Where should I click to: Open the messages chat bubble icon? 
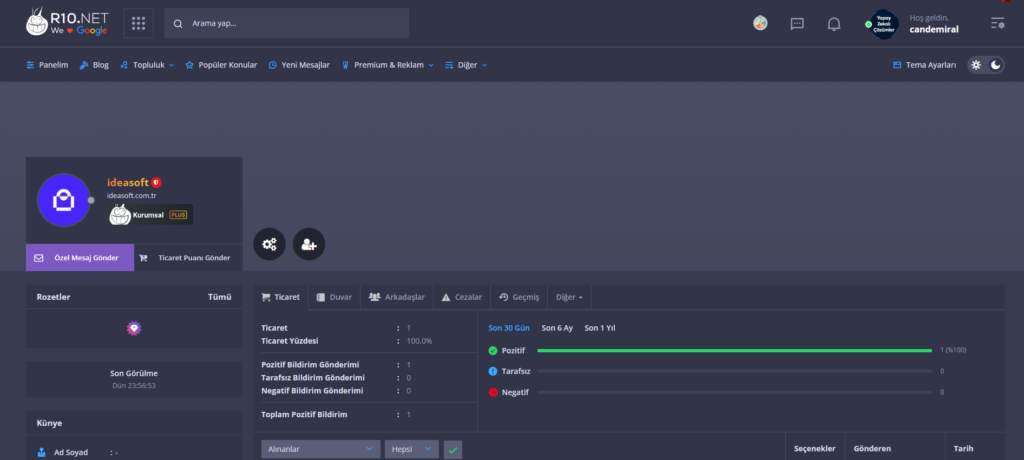point(797,23)
